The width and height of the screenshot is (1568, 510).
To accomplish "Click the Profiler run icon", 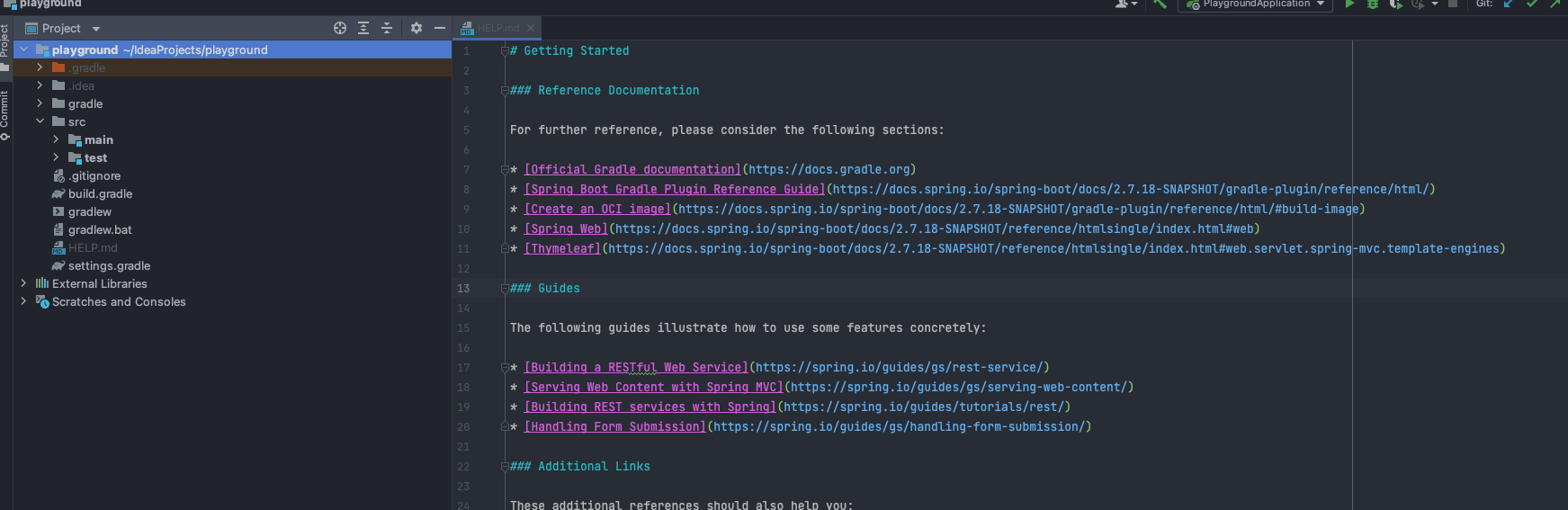I will (1418, 4).
